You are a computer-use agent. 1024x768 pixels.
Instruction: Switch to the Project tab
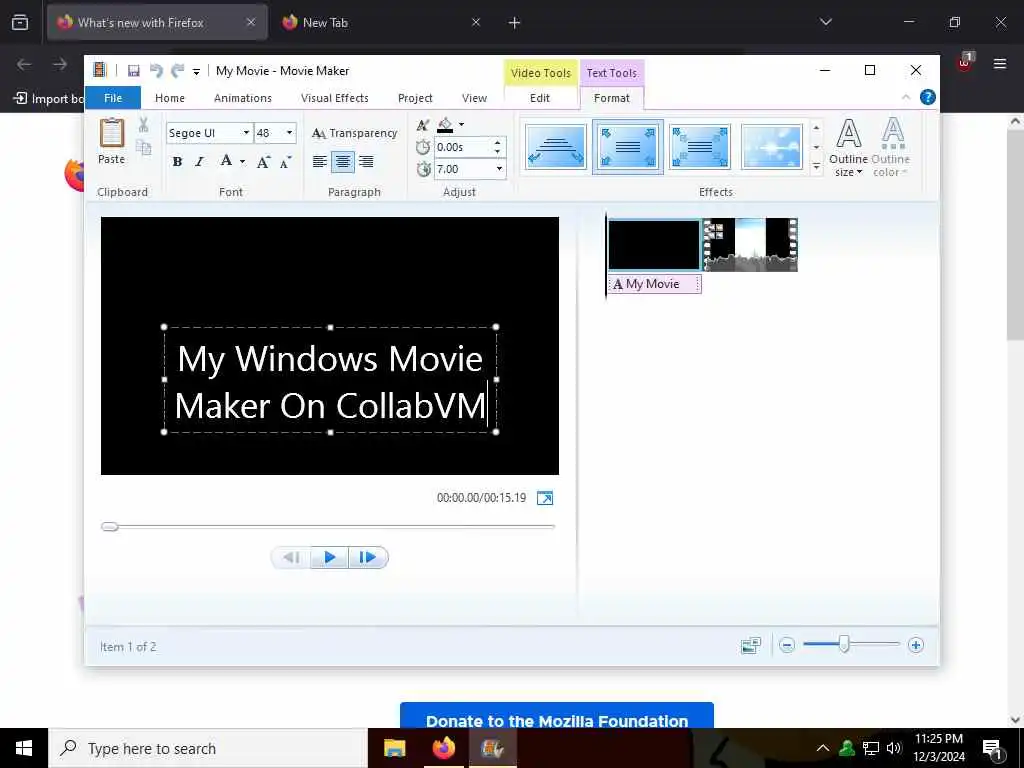click(415, 98)
